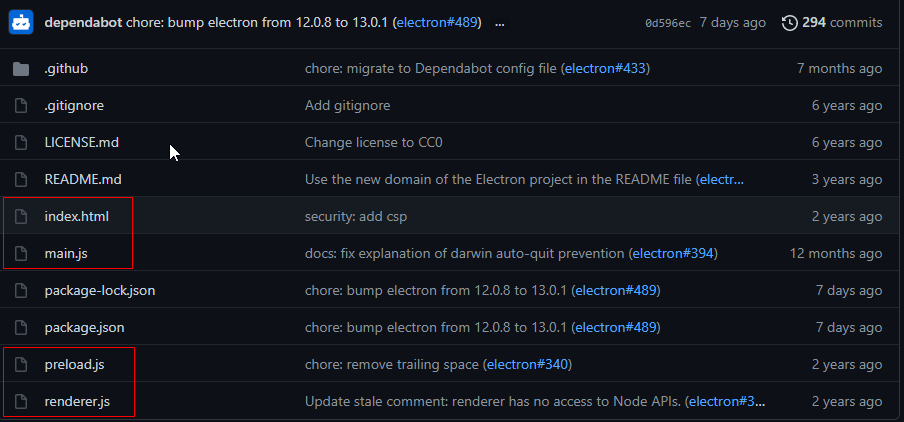The width and height of the screenshot is (904, 422).
Task: Open electron#489 link in package-lock.json row
Action: tap(616, 290)
